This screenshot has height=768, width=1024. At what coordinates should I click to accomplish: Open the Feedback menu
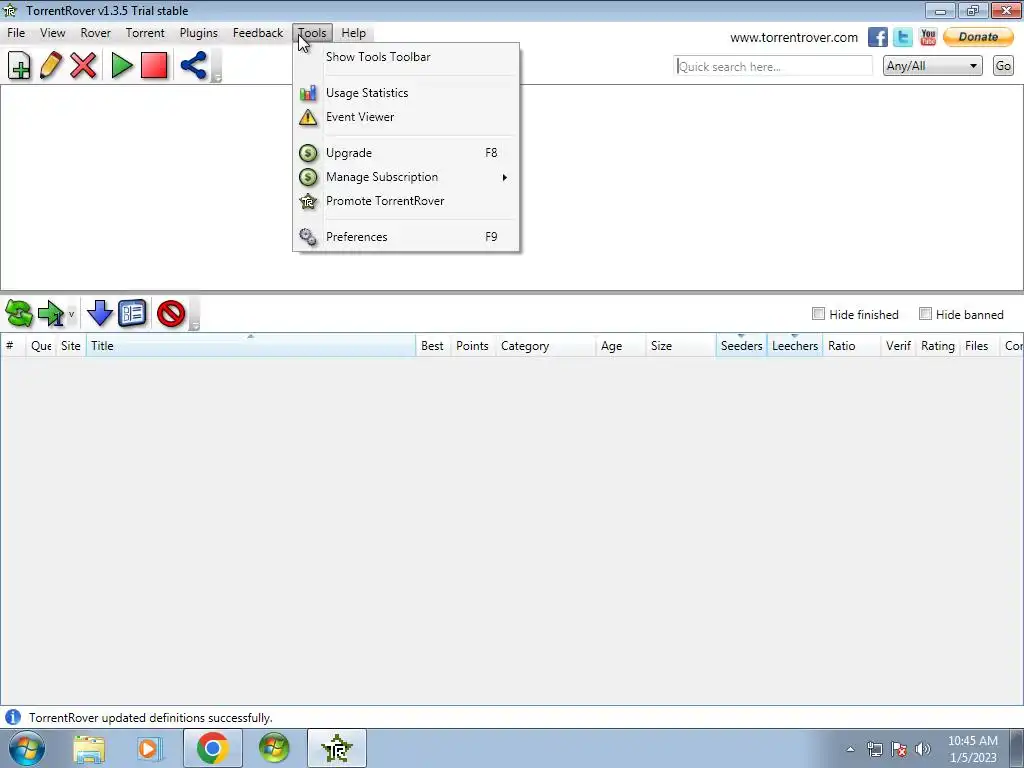click(258, 33)
